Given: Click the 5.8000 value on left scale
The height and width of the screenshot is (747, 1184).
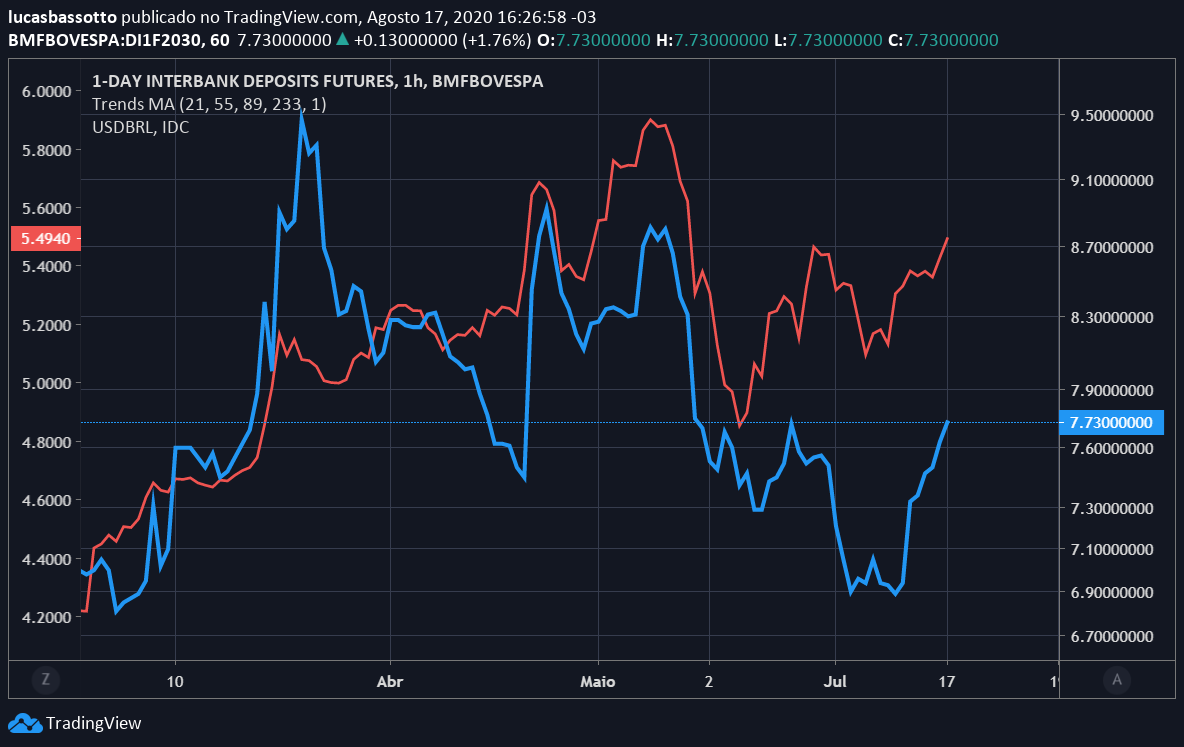Looking at the screenshot, I should pos(46,150).
